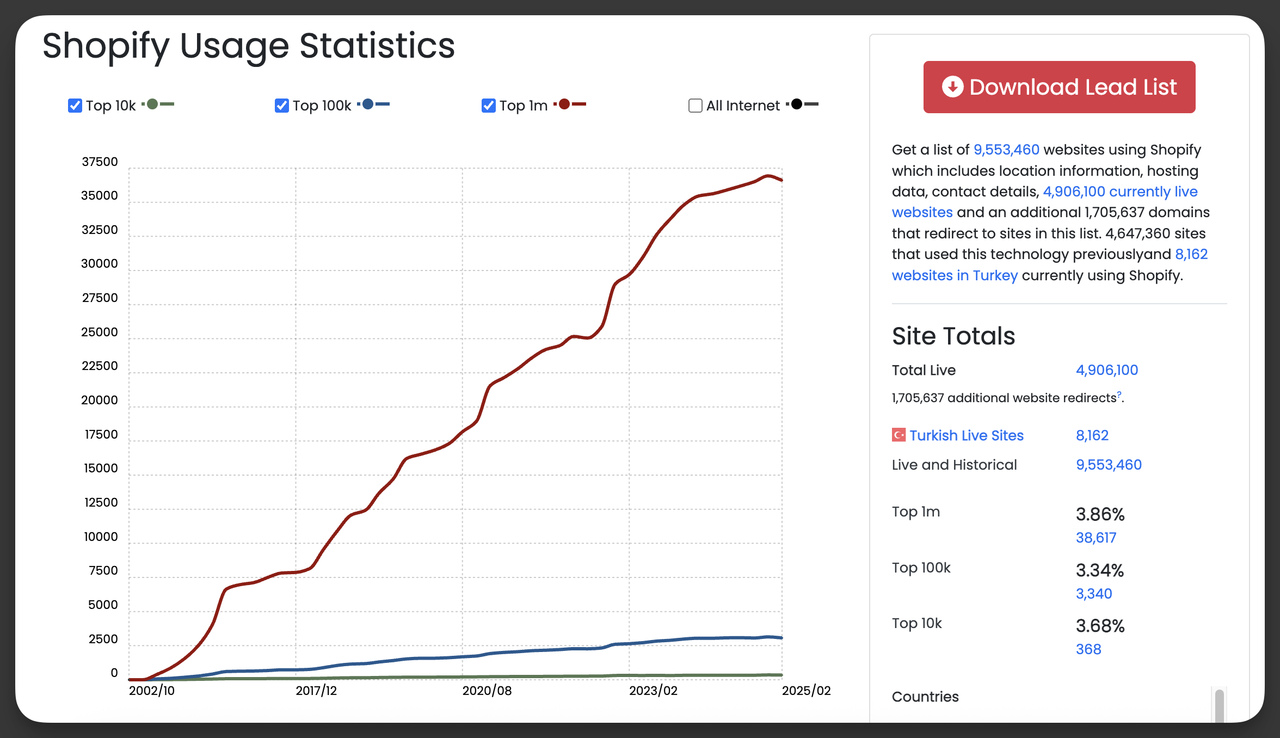Click the black All Internet legend marker
This screenshot has height=738, width=1280.
[x=802, y=104]
